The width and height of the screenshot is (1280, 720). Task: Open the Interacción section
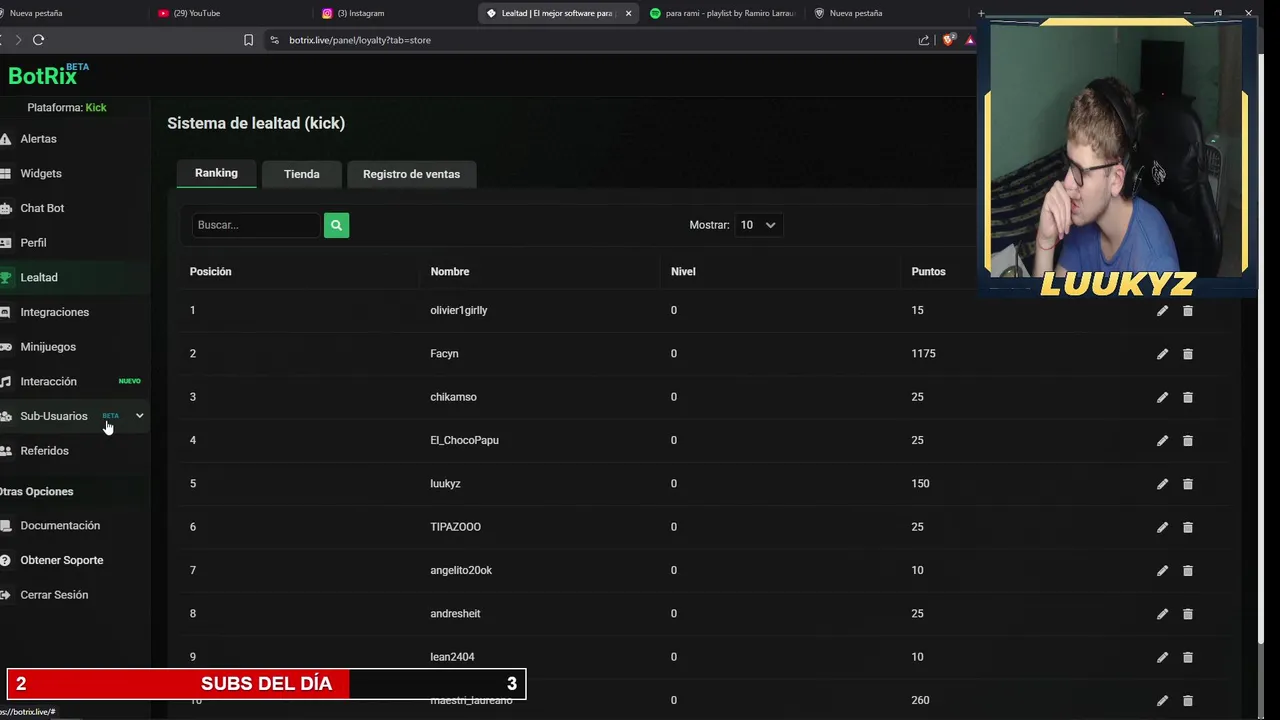click(x=48, y=381)
